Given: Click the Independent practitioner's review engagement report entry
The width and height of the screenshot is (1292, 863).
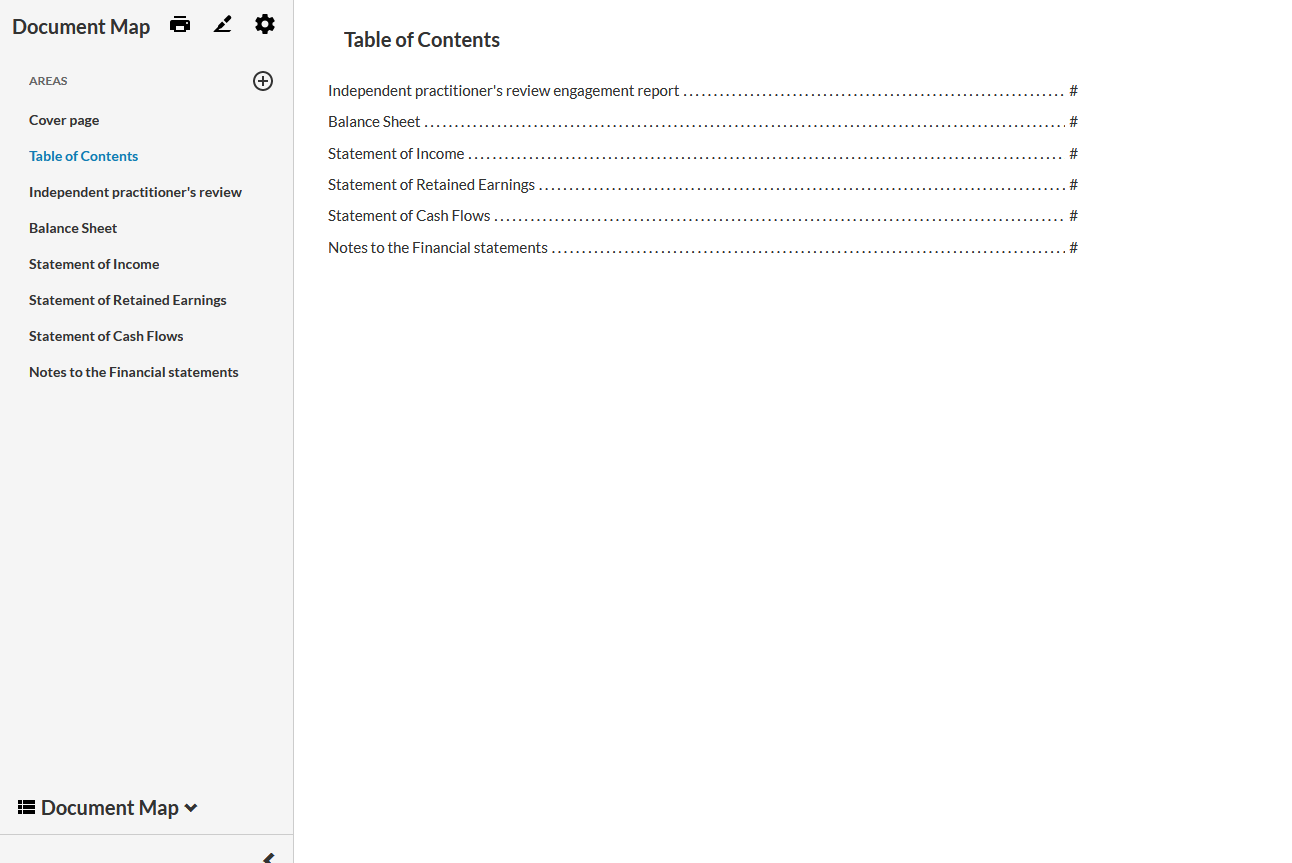Looking at the screenshot, I should (503, 91).
